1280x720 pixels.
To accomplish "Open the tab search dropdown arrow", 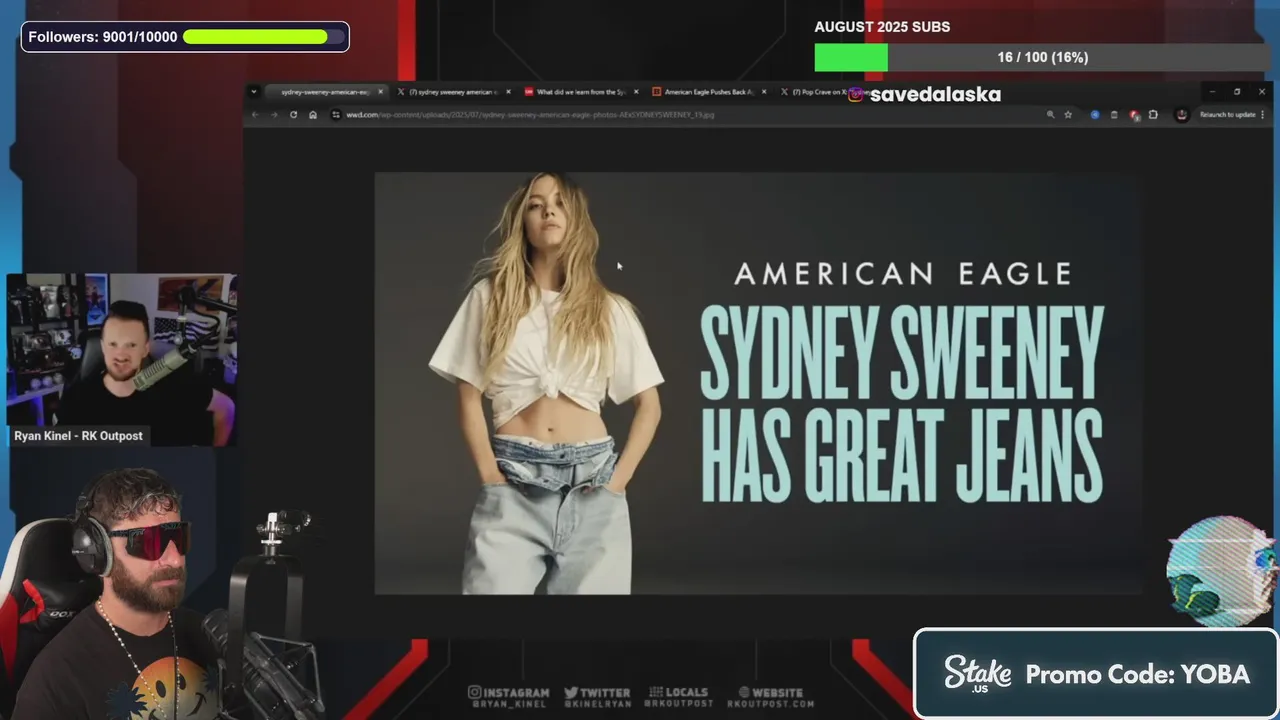I will click(254, 92).
